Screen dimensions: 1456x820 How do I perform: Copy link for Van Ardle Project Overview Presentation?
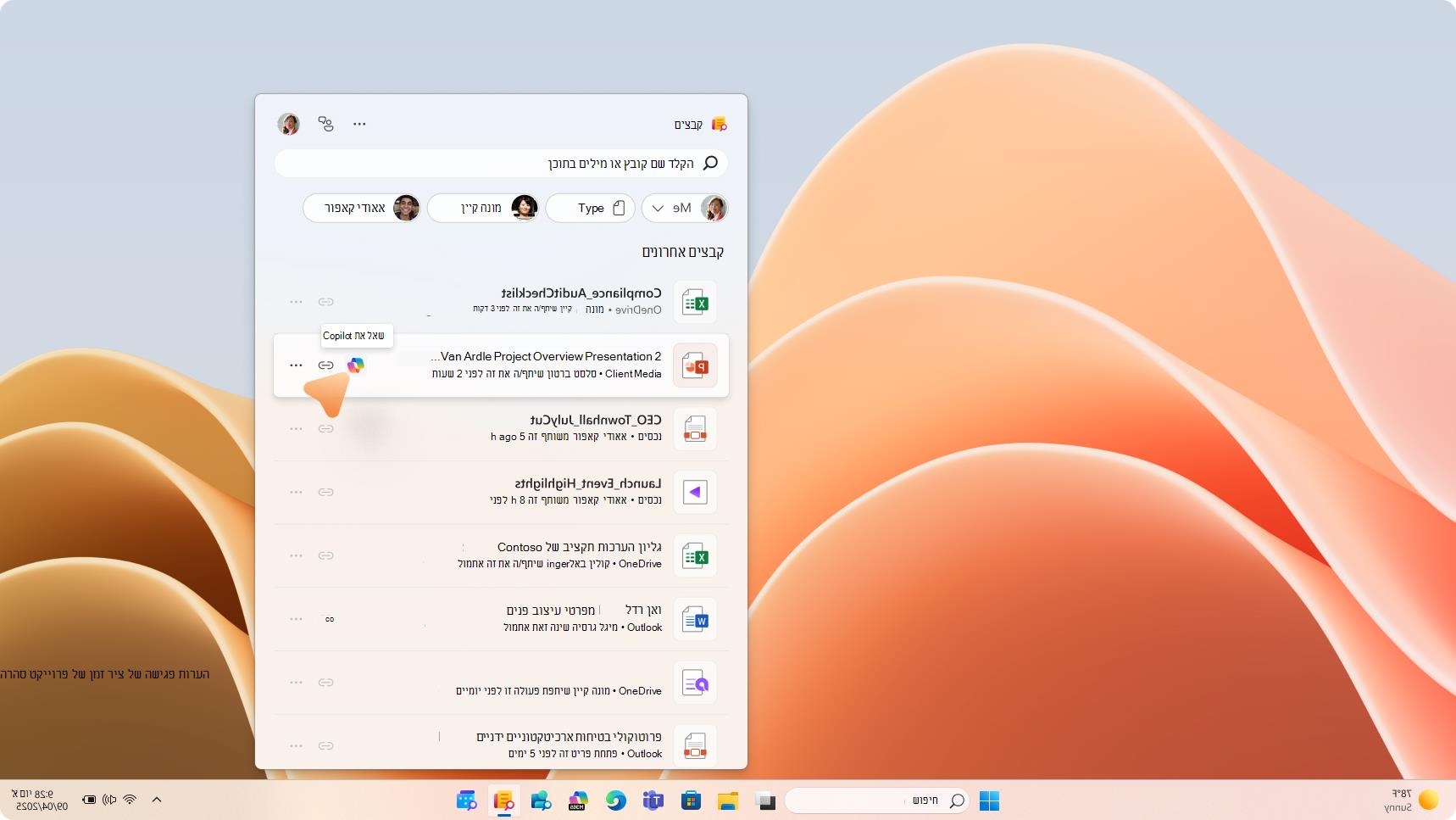point(325,365)
